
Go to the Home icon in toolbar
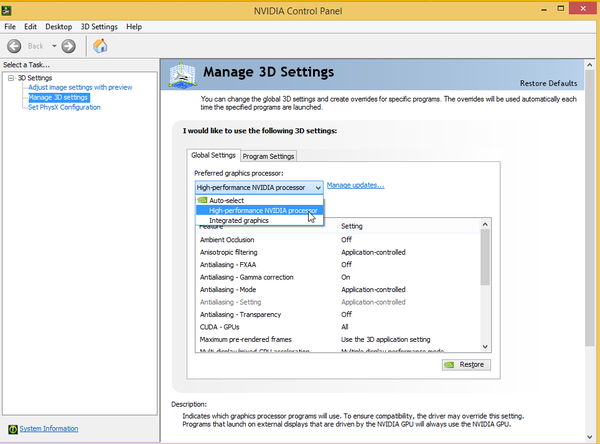point(101,46)
